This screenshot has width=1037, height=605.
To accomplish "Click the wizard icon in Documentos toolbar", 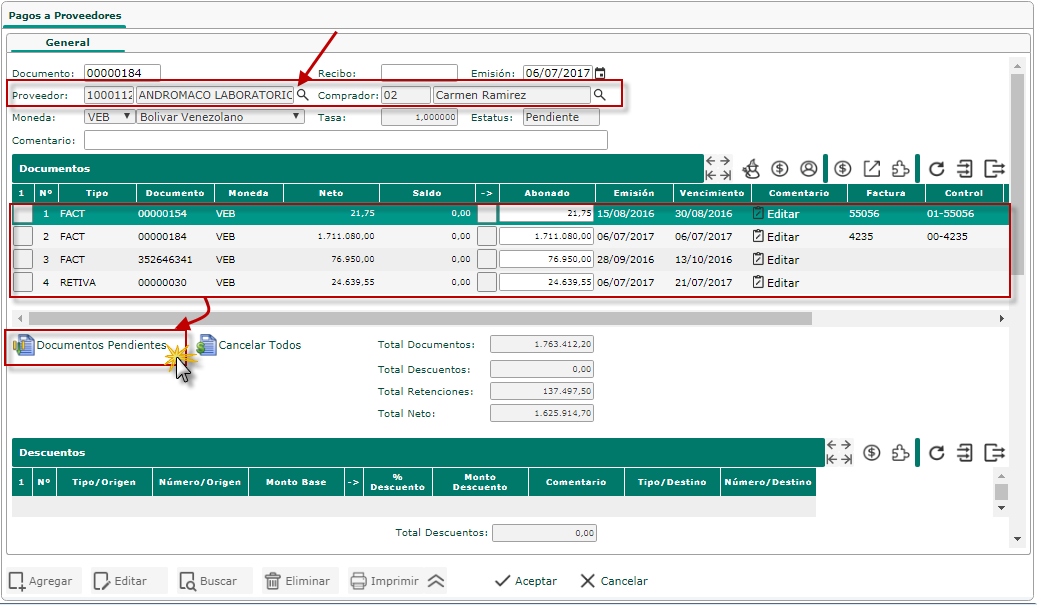I will coord(752,168).
